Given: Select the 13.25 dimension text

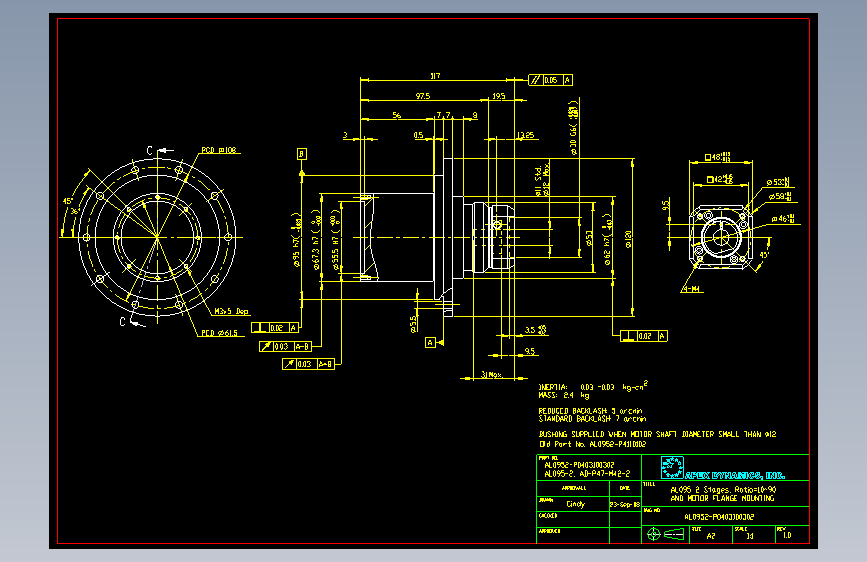Looking at the screenshot, I should (525, 135).
